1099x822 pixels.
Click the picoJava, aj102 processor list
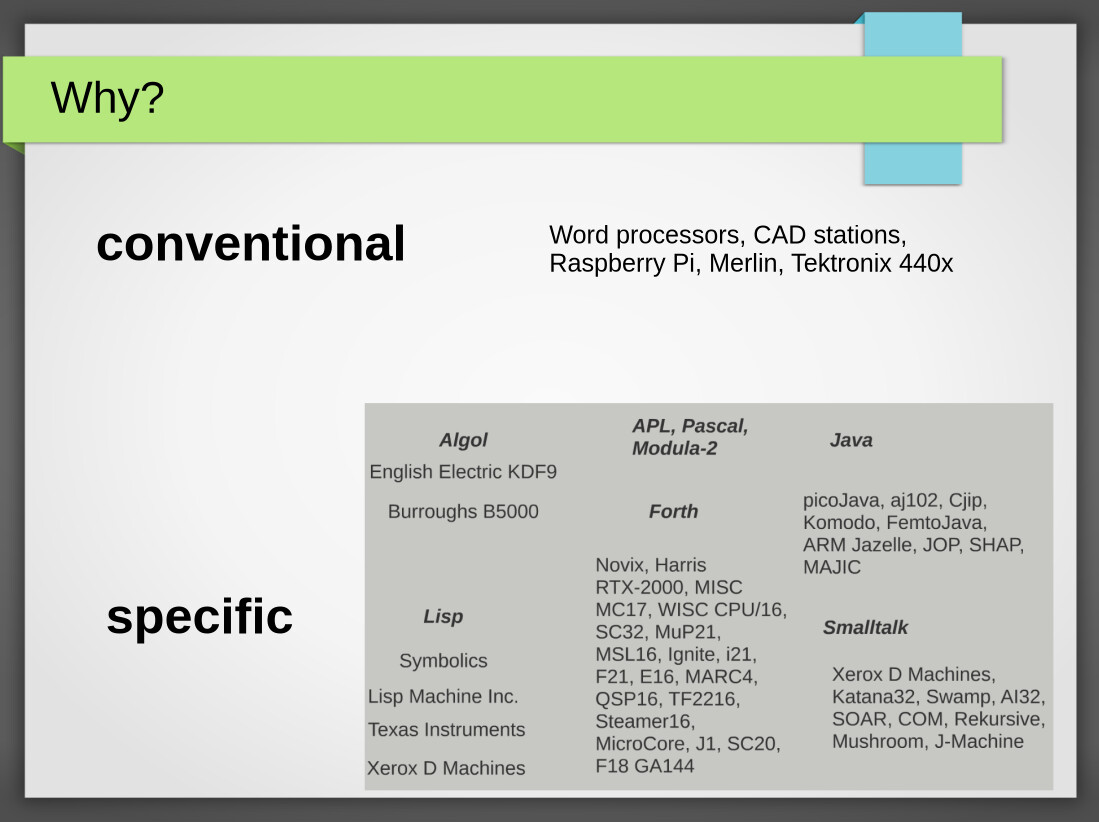pos(913,533)
